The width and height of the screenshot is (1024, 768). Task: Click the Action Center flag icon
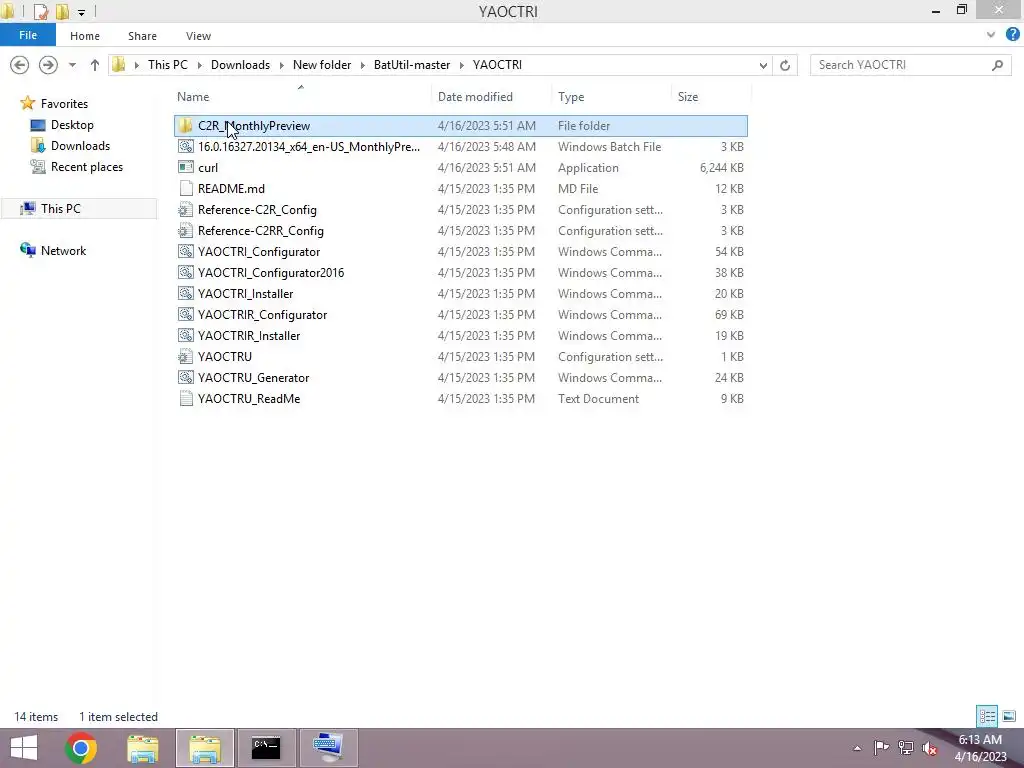(881, 748)
